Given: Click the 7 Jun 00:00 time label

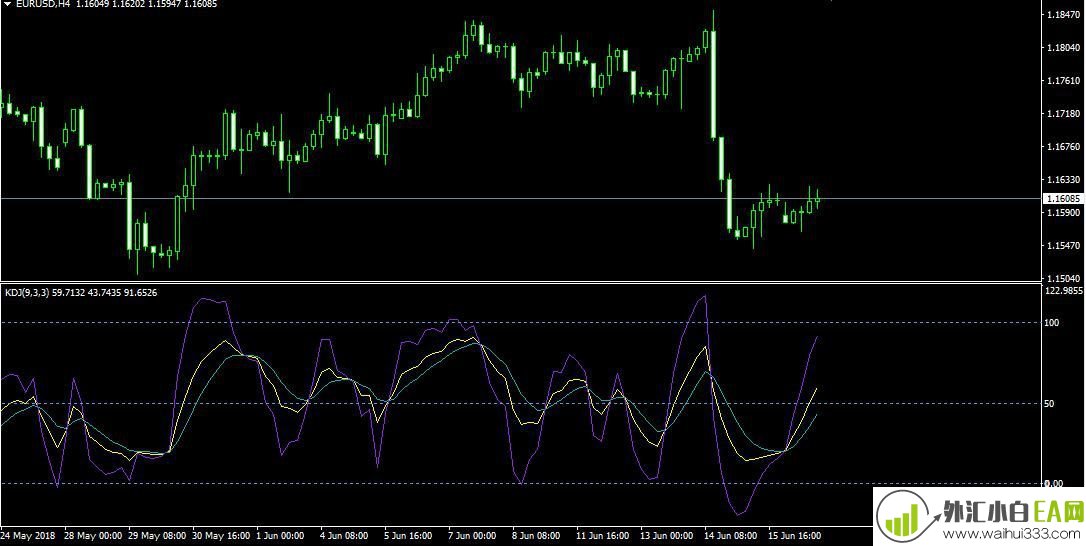Looking at the screenshot, I should pos(472,536).
